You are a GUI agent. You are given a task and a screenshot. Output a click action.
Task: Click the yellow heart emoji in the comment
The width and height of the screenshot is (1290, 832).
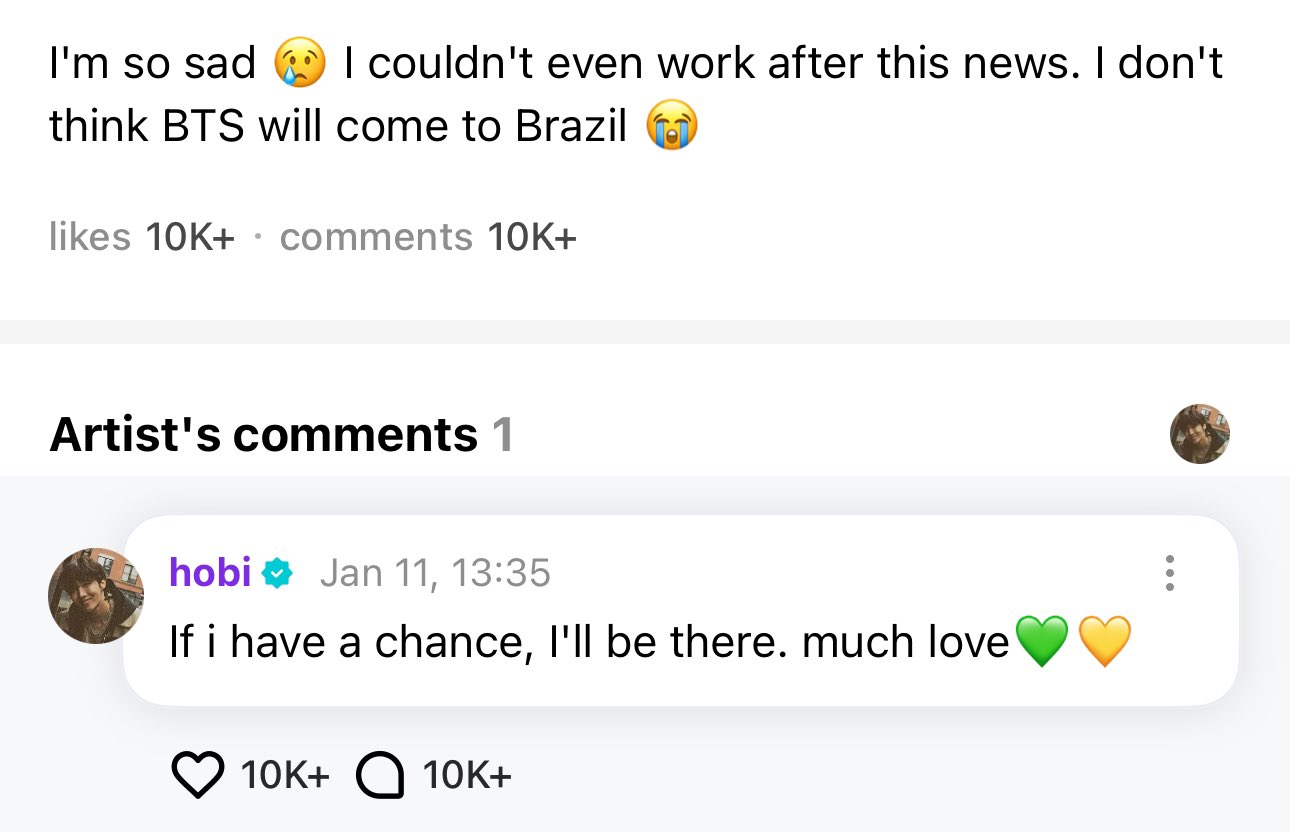pos(1104,642)
